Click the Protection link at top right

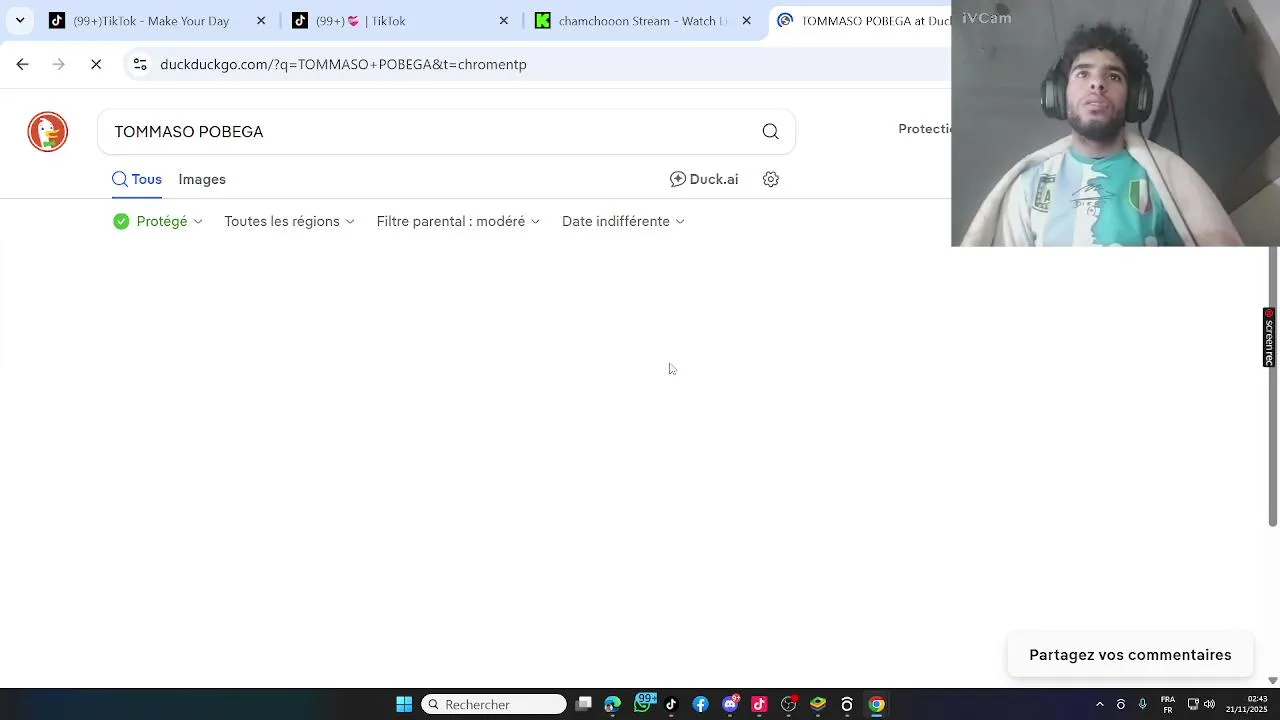[925, 129]
